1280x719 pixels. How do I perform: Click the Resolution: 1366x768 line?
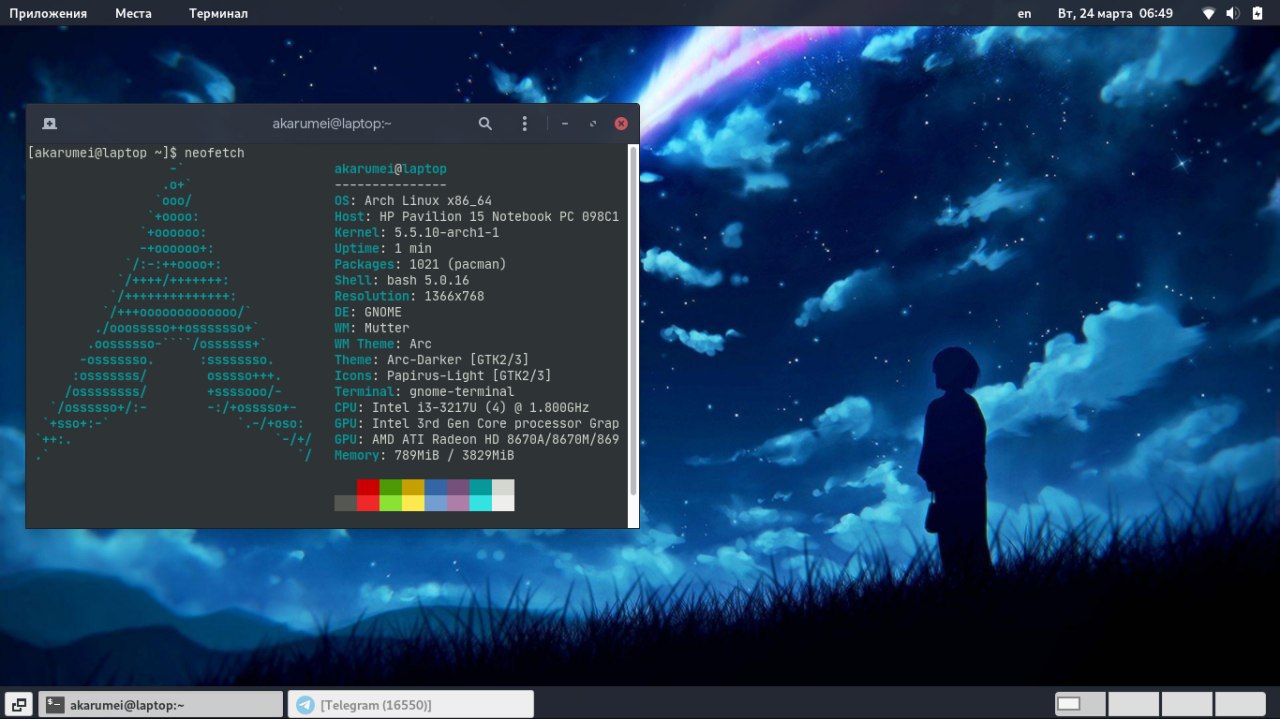click(409, 297)
